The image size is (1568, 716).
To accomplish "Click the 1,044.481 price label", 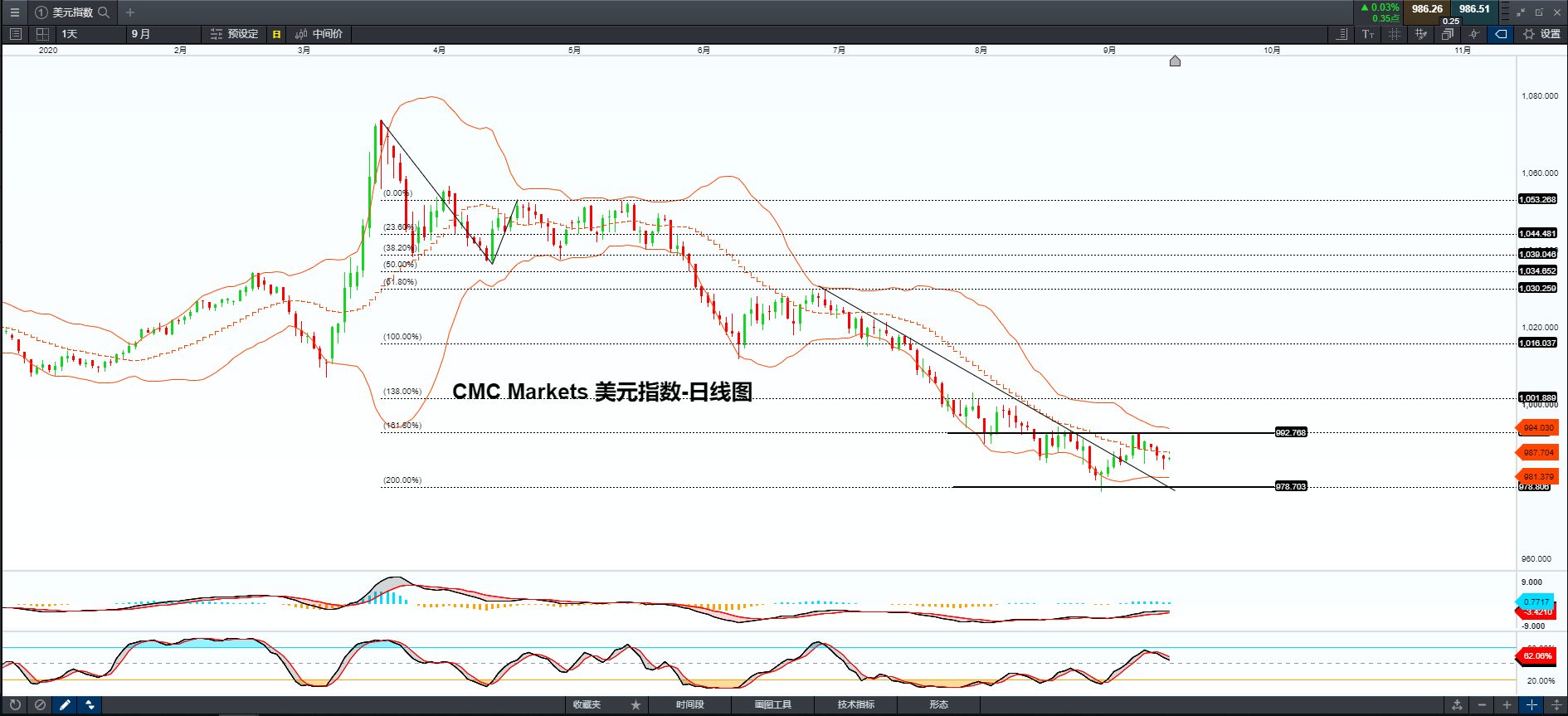I will (1537, 233).
